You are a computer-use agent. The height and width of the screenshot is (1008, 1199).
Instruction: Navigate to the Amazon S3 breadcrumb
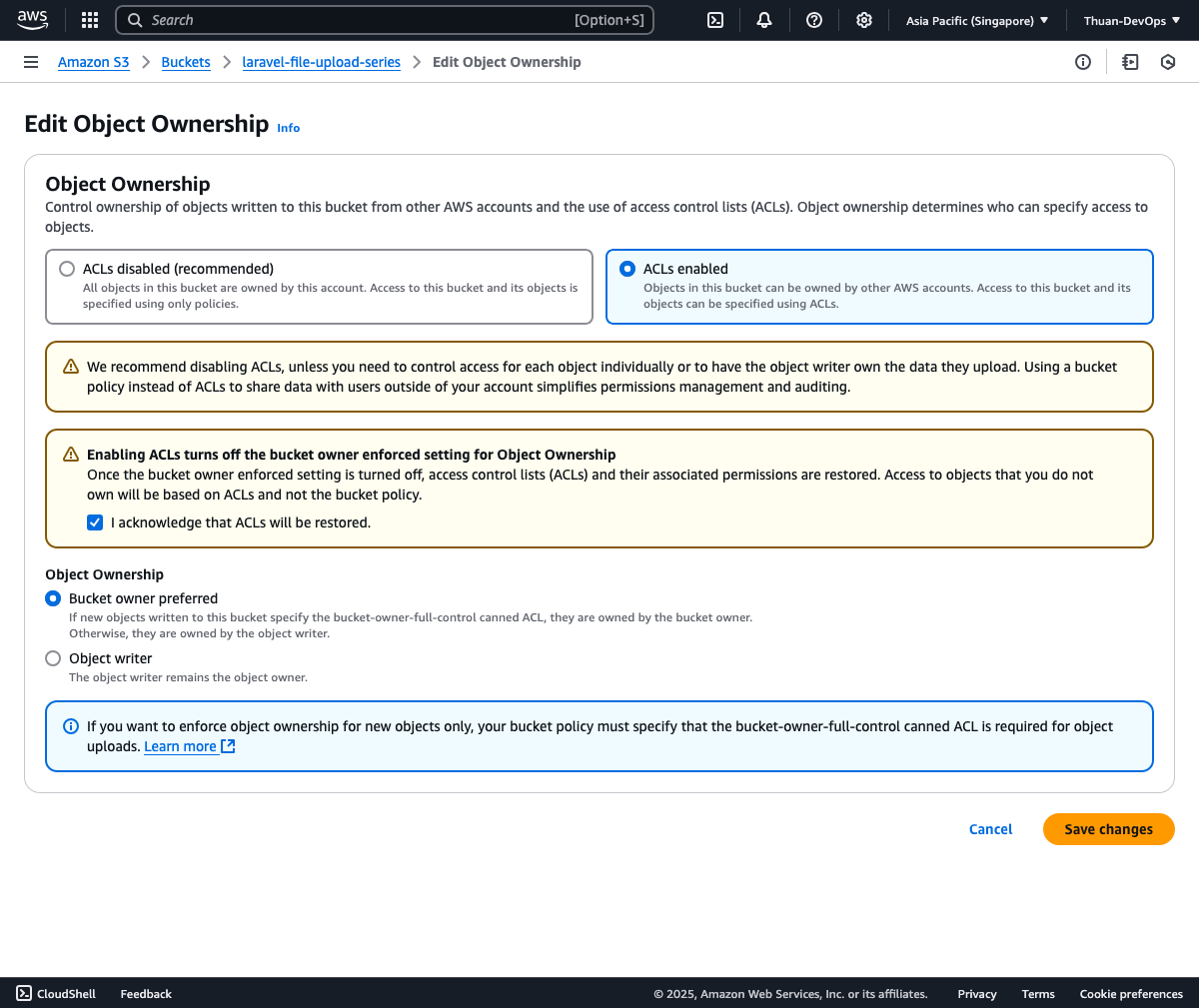93,62
